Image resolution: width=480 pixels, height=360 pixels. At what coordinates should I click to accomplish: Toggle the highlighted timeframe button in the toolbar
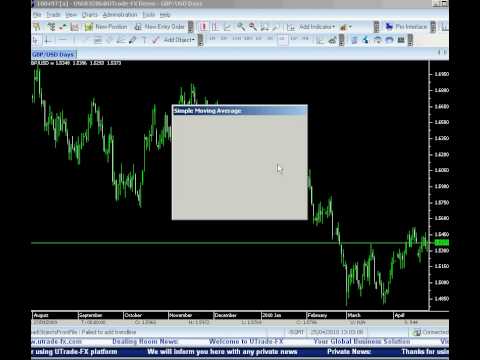coord(283,40)
